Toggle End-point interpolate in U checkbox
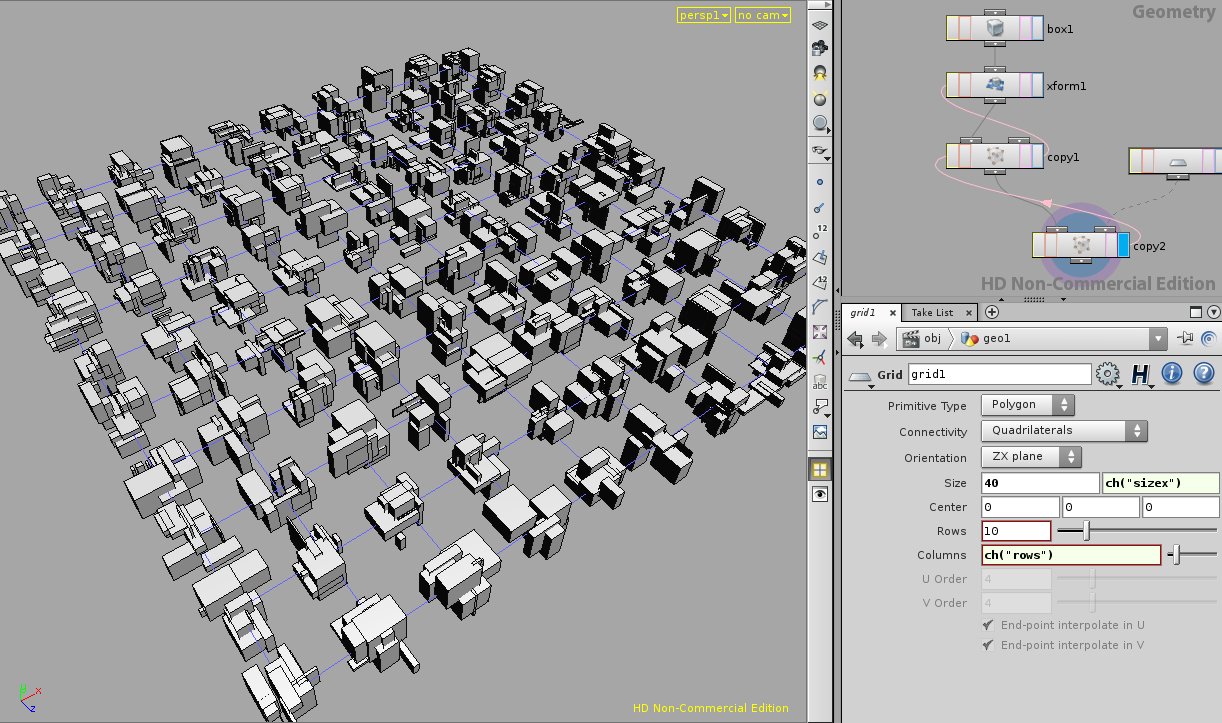 click(988, 625)
